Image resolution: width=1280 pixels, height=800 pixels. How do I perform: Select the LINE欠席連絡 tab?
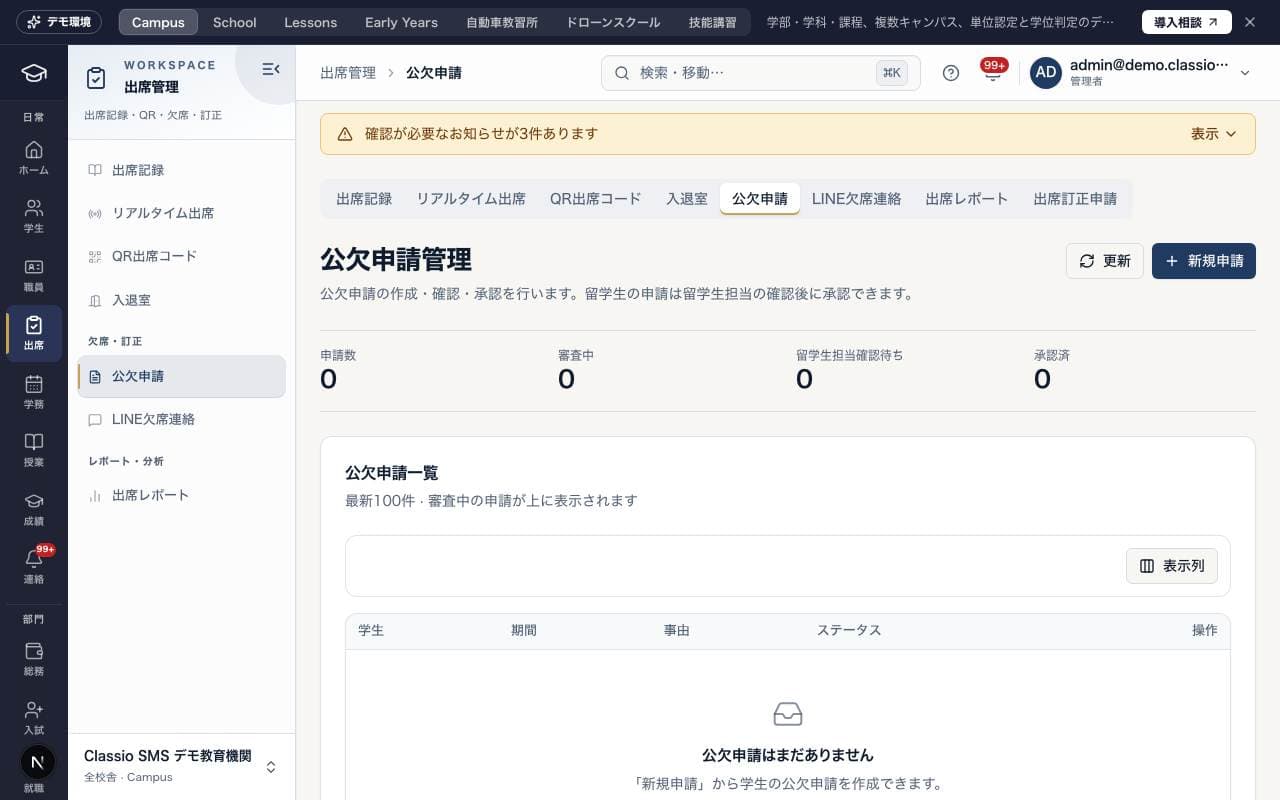pyautogui.click(x=856, y=198)
